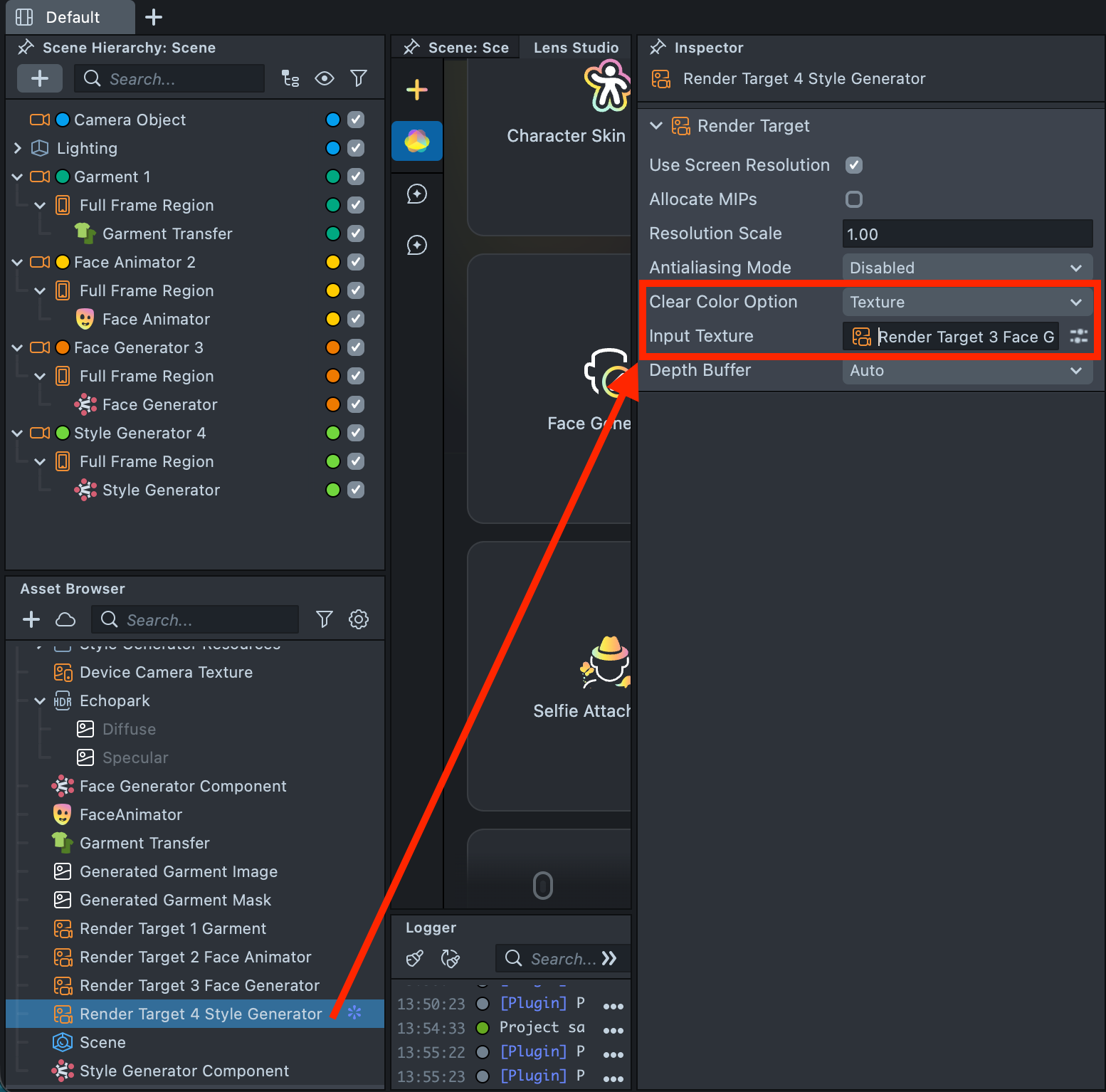Switch to the Scene: Scene tab
This screenshot has width=1106, height=1092.
point(455,48)
